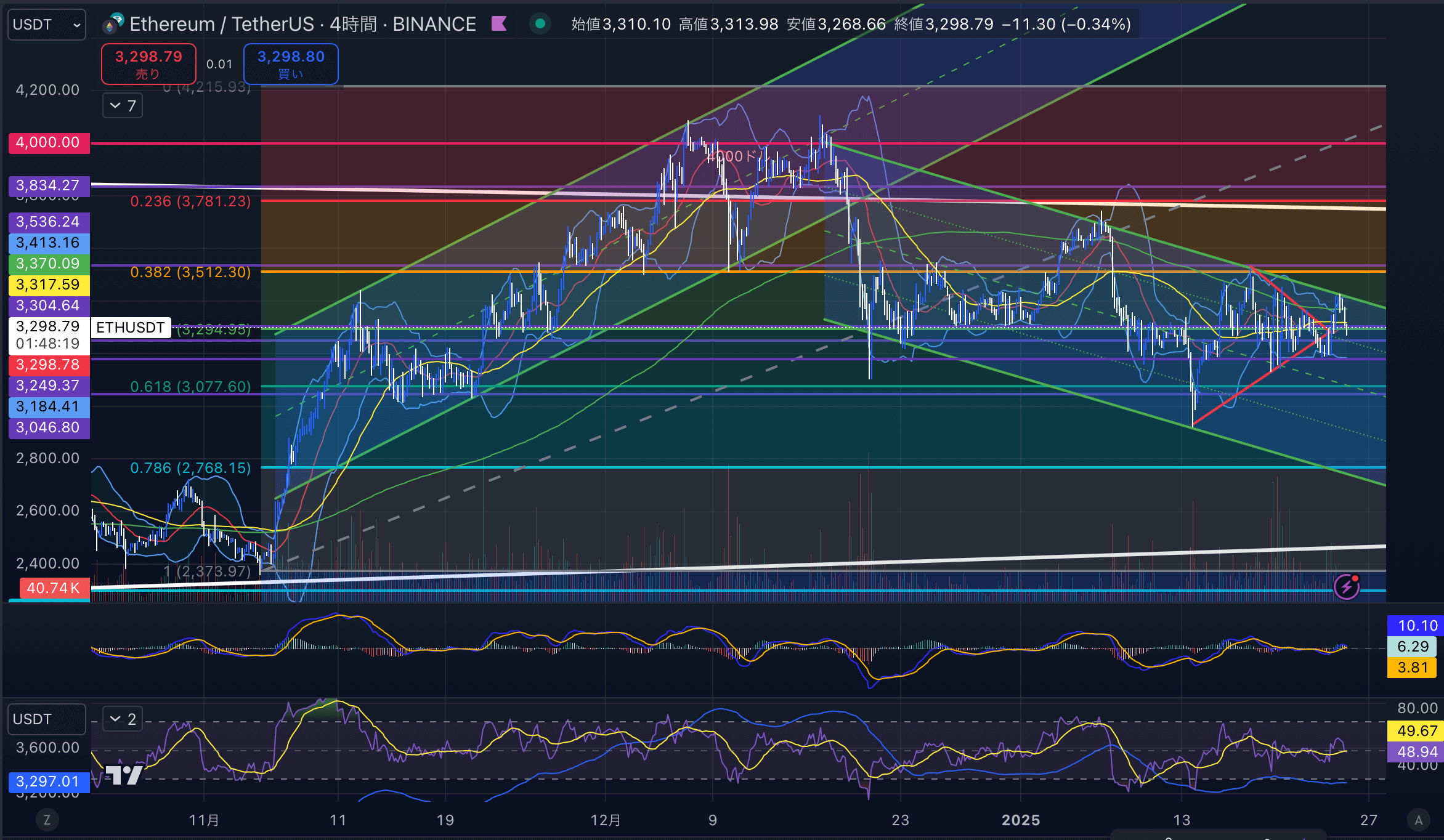Click the 2025 date axis marker
The width and height of the screenshot is (1444, 840).
(x=1021, y=820)
